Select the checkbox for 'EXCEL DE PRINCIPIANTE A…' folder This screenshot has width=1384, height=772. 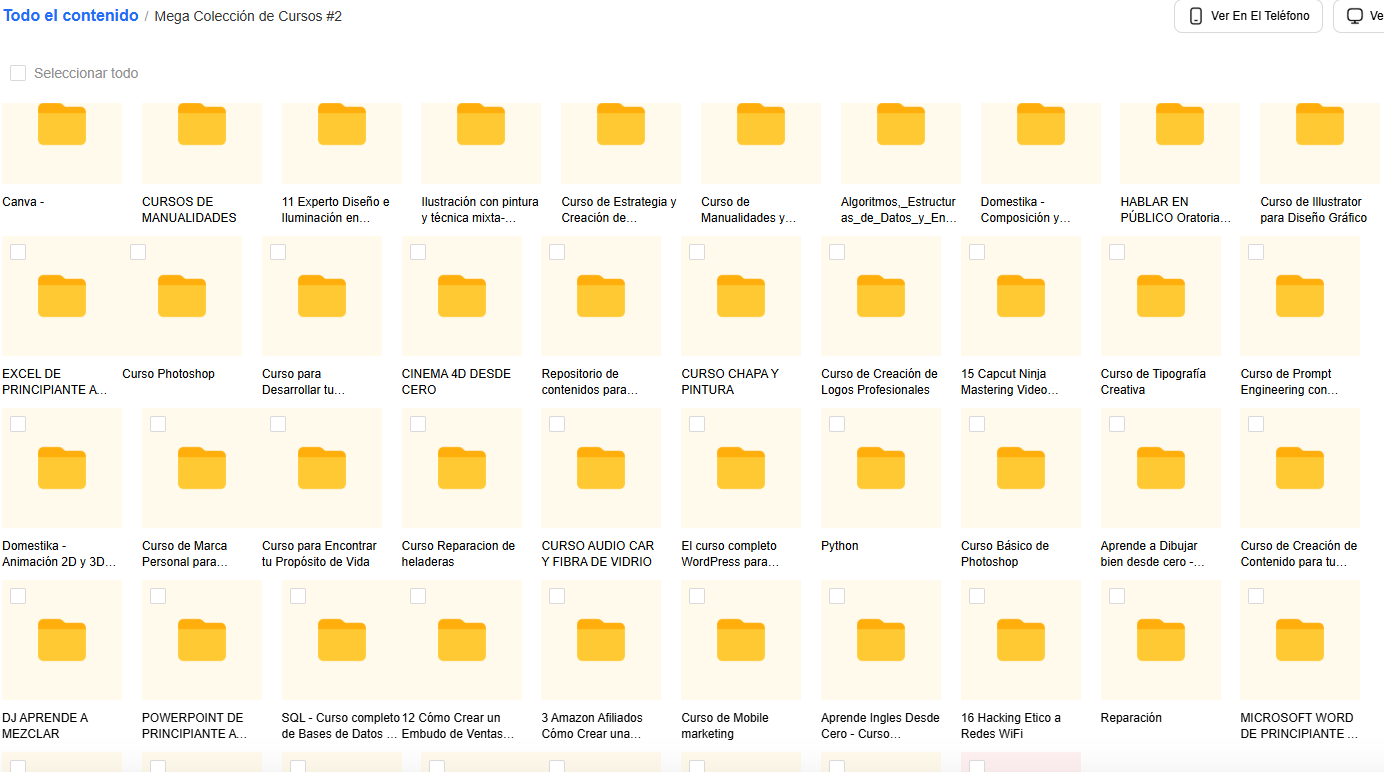coord(18,252)
